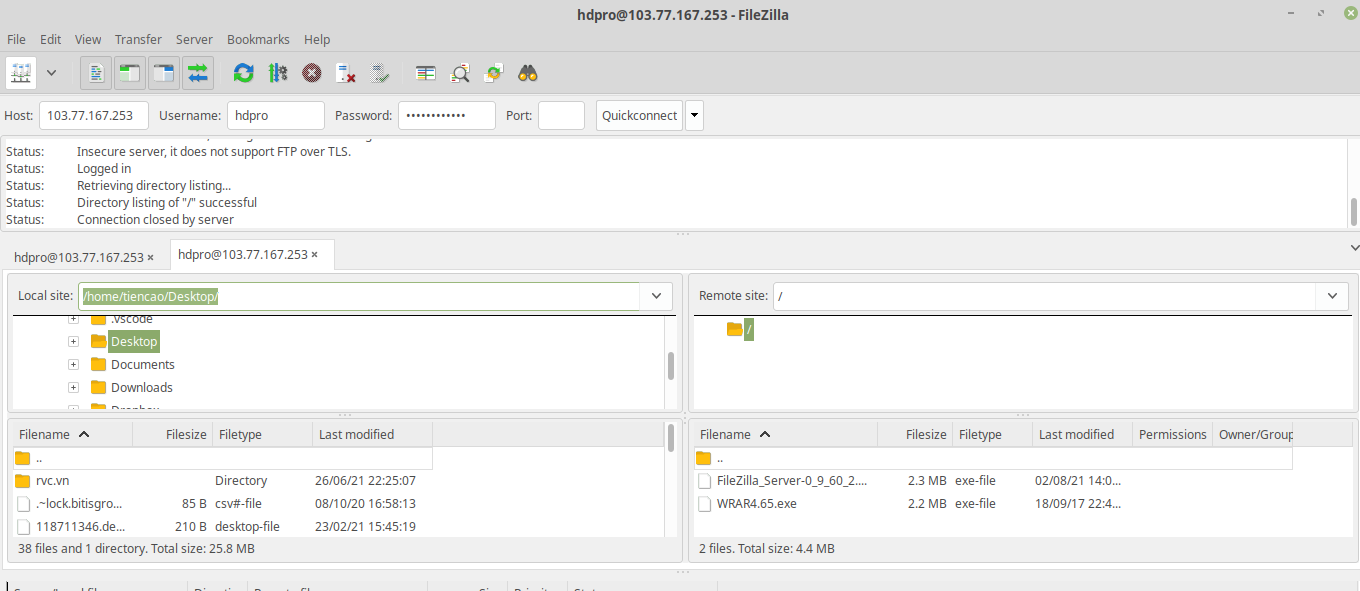Sort remote files by Last modified column
This screenshot has height=591, width=1360.
pyautogui.click(x=1083, y=435)
